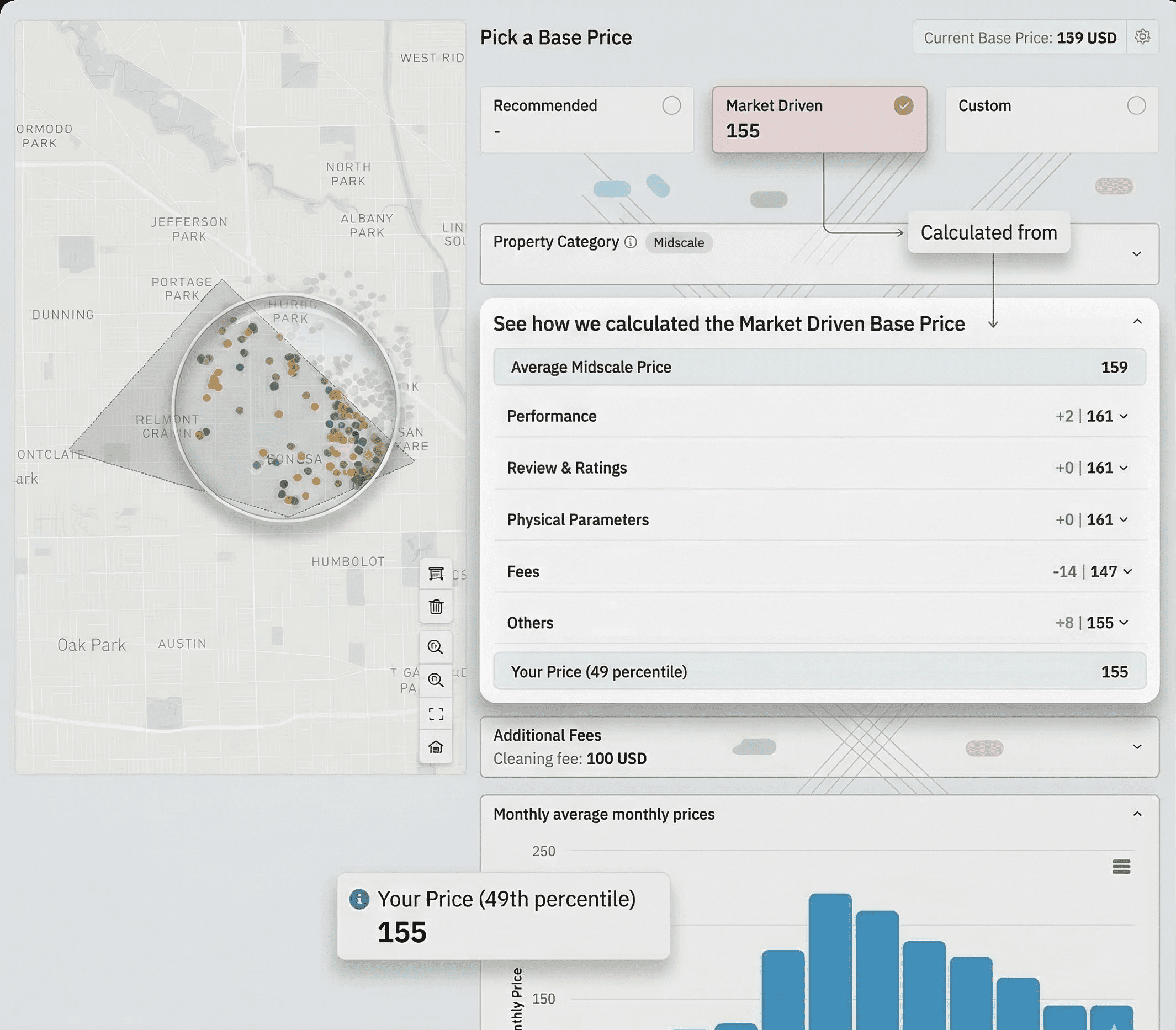
Task: Select the Market Driven price option
Action: click(x=903, y=106)
